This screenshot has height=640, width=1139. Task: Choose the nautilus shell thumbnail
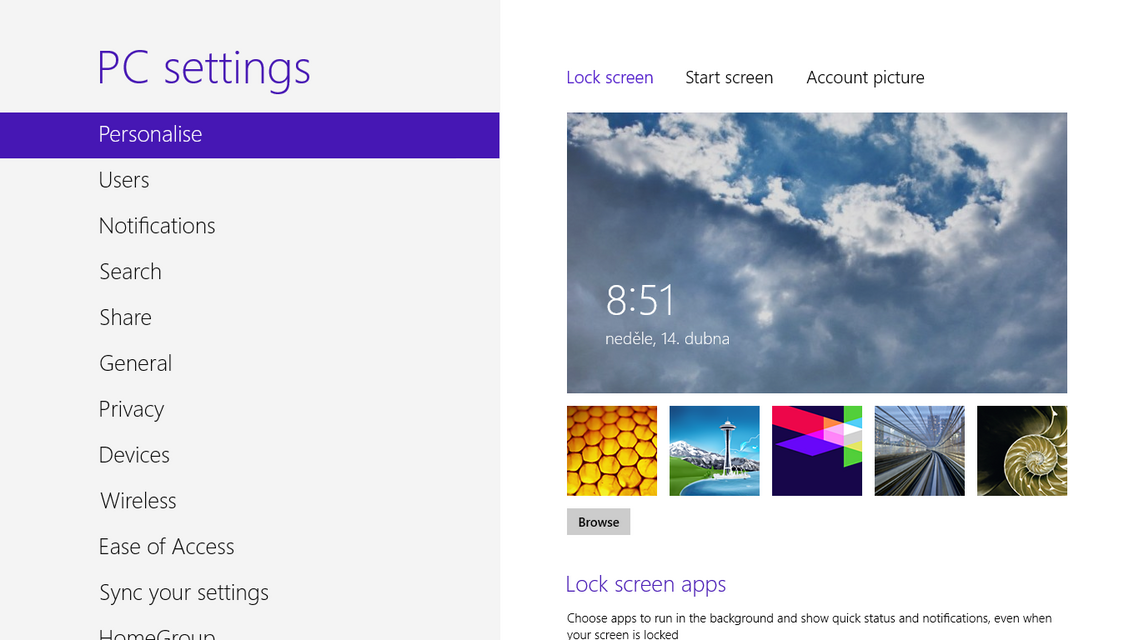(1021, 451)
